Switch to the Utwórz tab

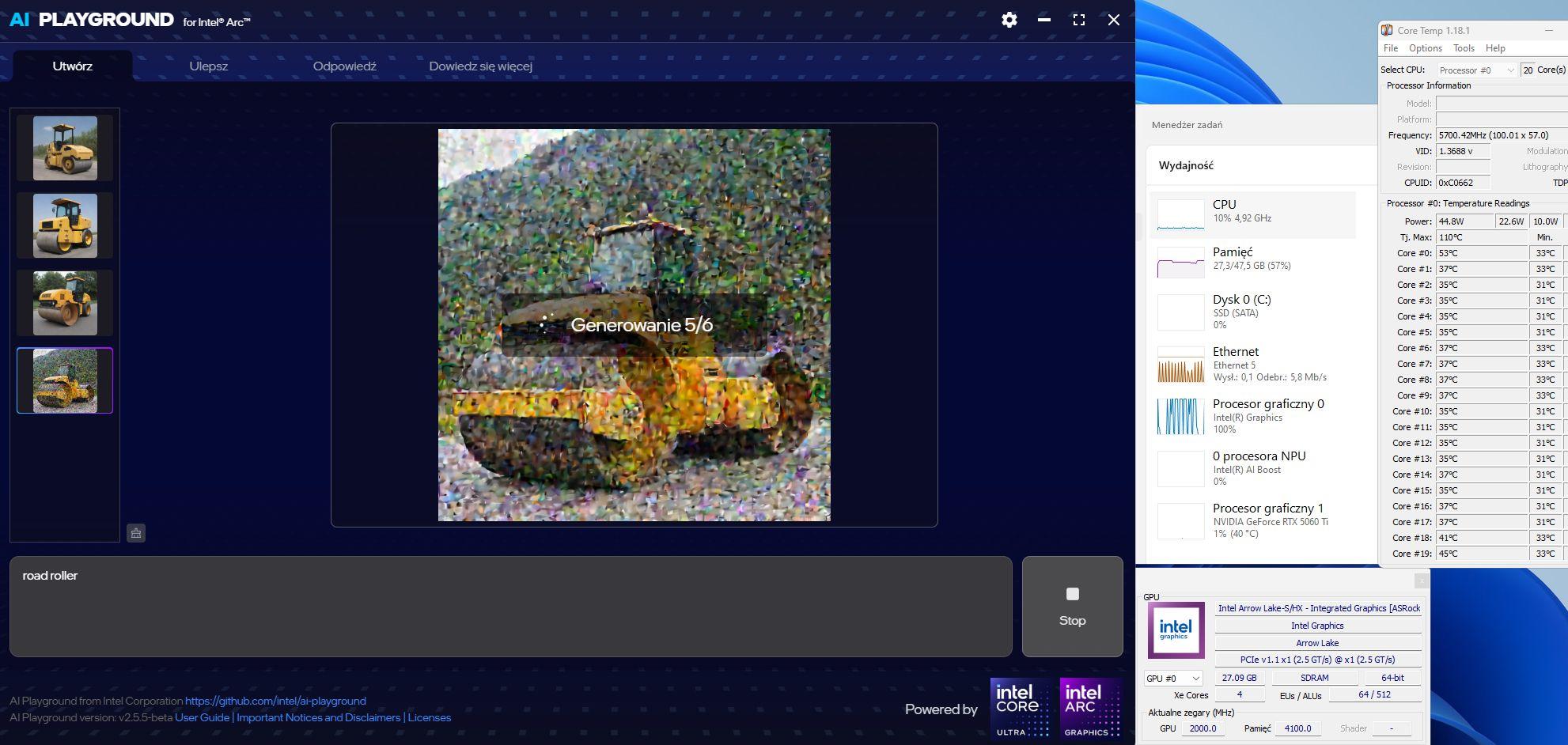pyautogui.click(x=73, y=66)
